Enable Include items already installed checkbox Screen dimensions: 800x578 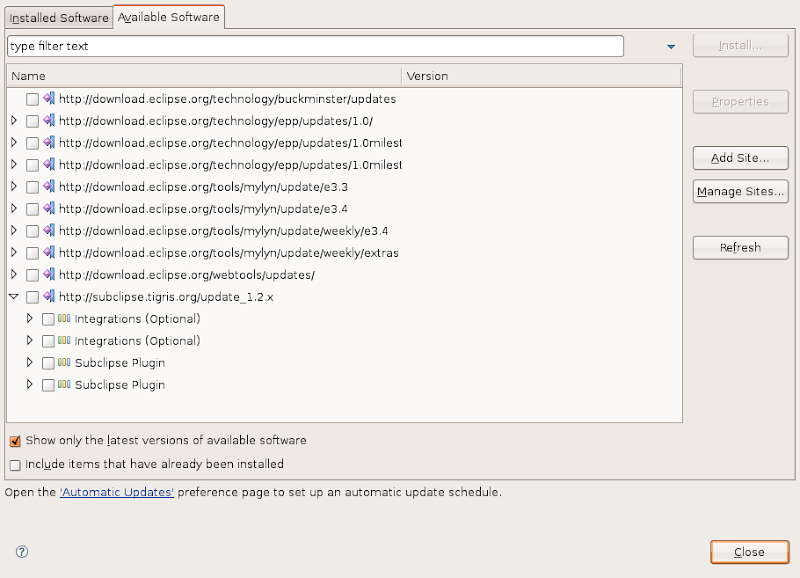pyautogui.click(x=15, y=465)
